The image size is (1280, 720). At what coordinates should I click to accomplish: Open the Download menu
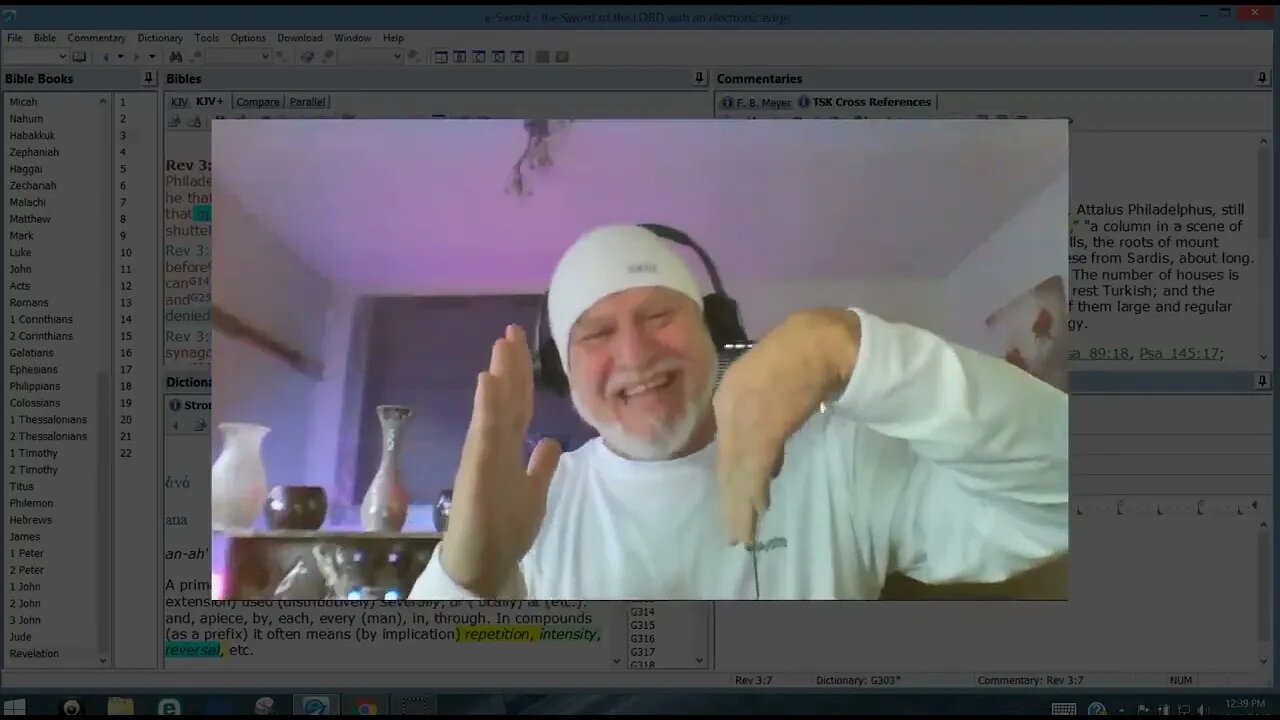(300, 38)
